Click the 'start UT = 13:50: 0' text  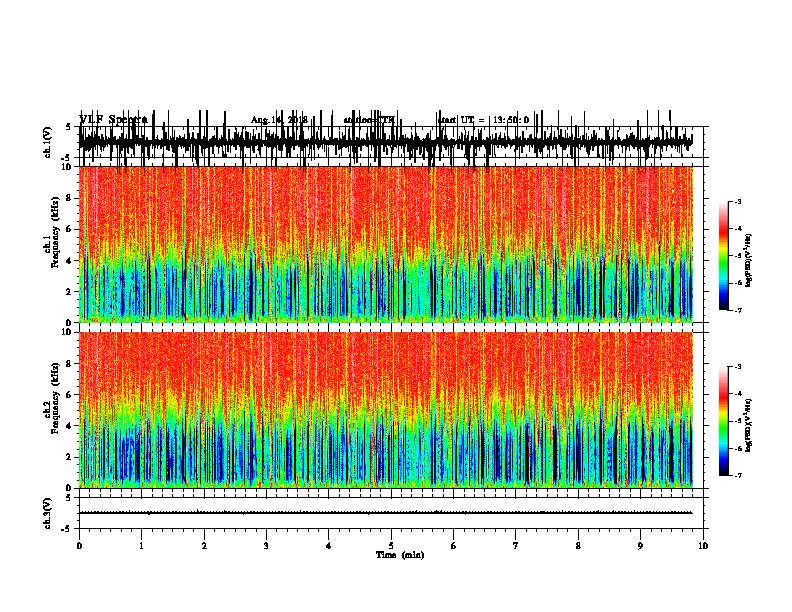coord(483,120)
